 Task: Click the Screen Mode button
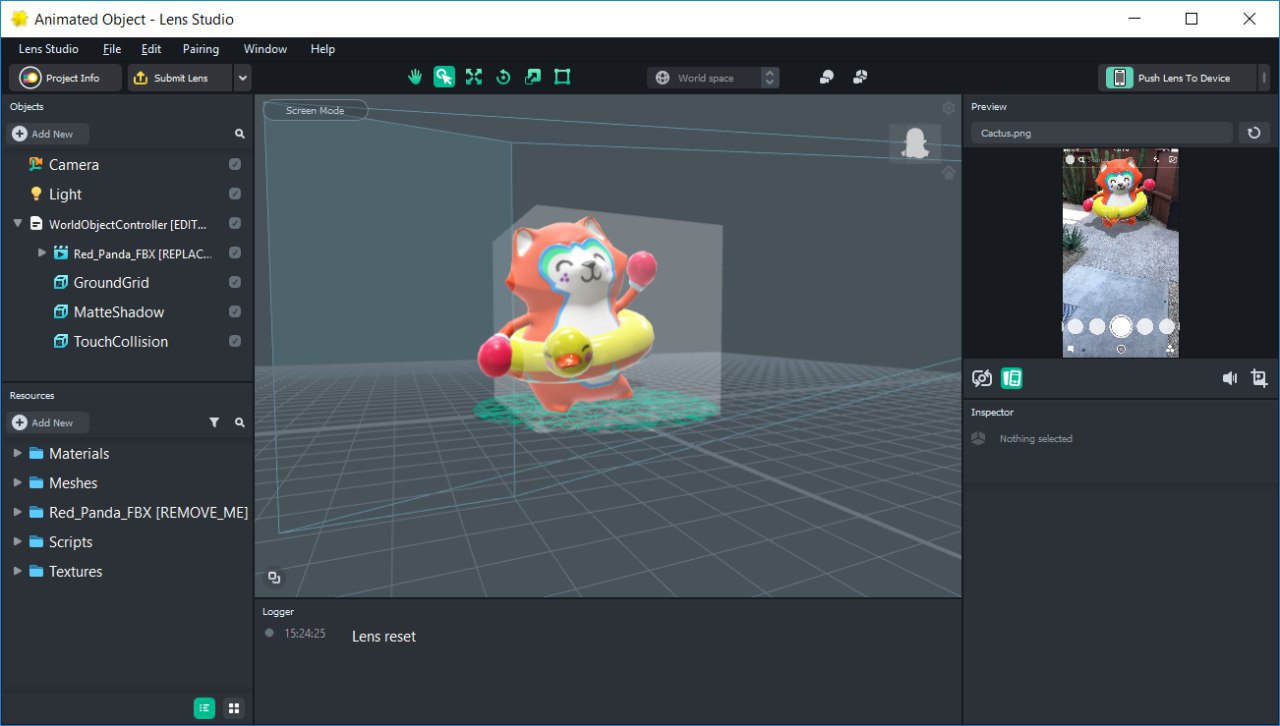coord(315,110)
